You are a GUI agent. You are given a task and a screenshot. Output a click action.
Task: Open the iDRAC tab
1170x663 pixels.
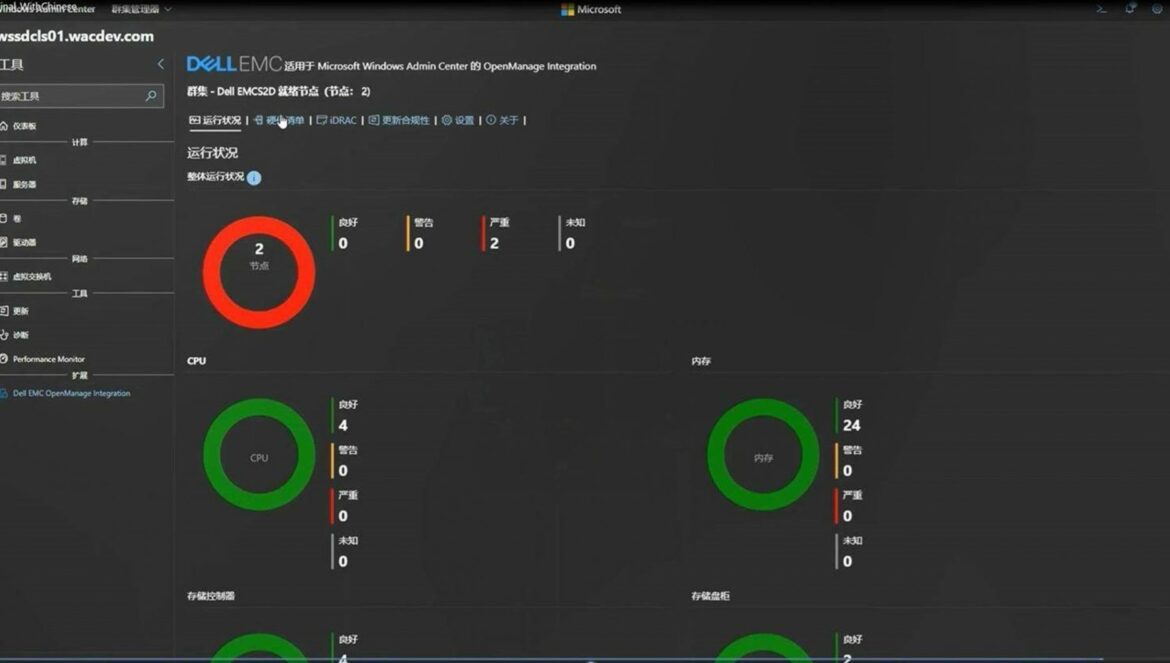click(x=337, y=120)
